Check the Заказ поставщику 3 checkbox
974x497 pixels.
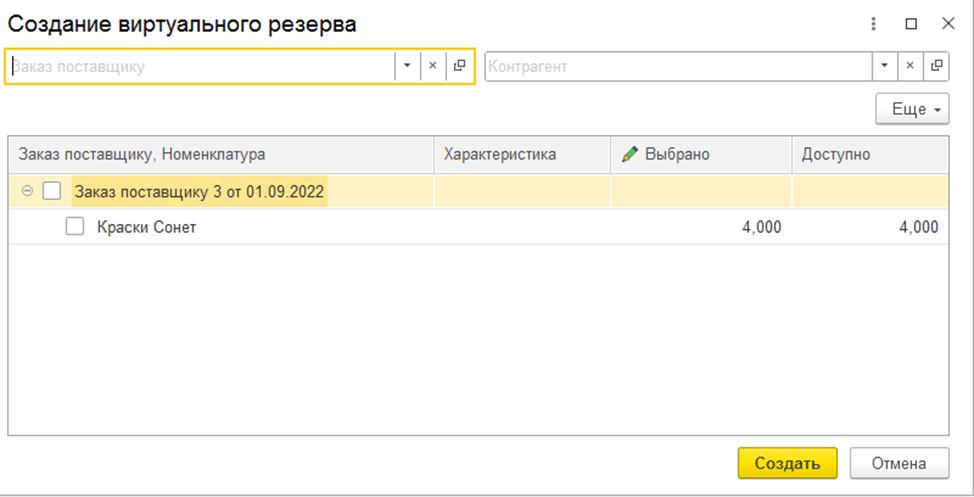[x=52, y=191]
